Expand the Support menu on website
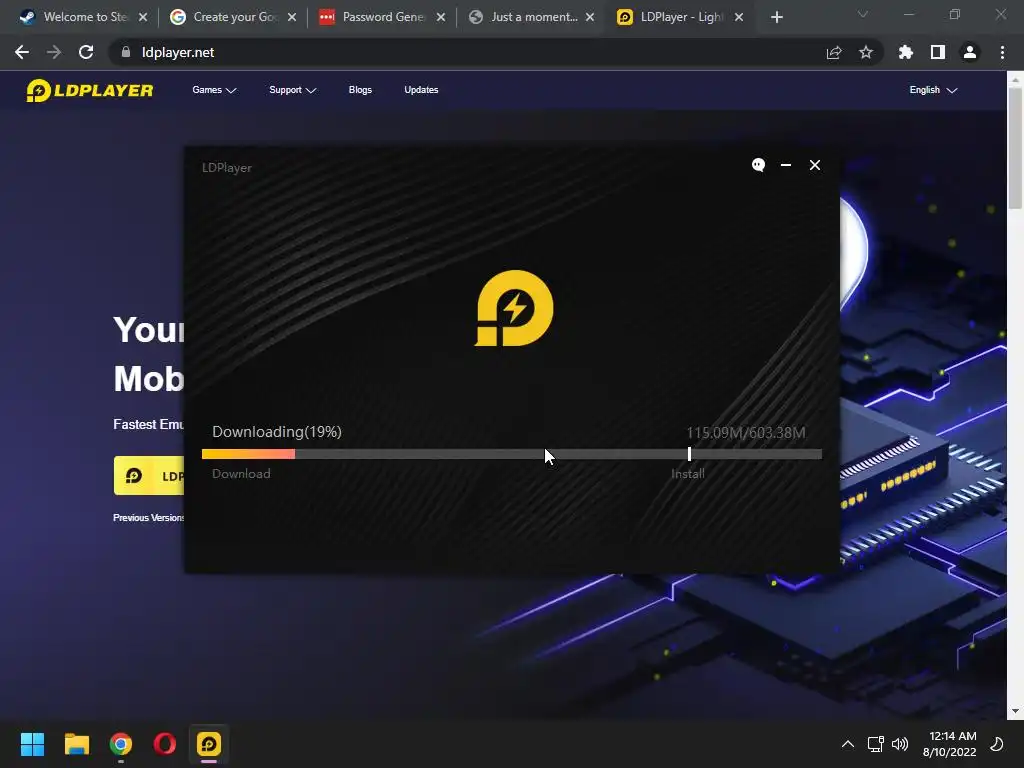The width and height of the screenshot is (1024, 768). [292, 90]
